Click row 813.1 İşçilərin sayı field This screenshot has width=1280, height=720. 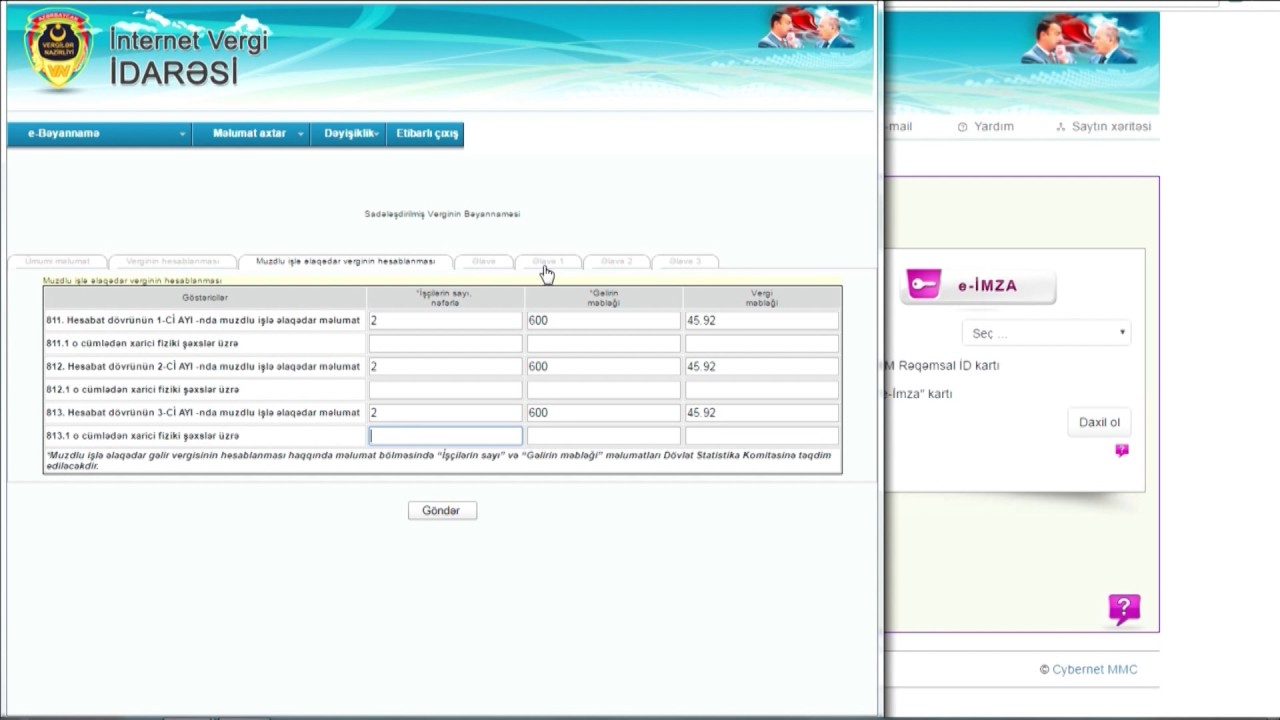pyautogui.click(x=445, y=436)
